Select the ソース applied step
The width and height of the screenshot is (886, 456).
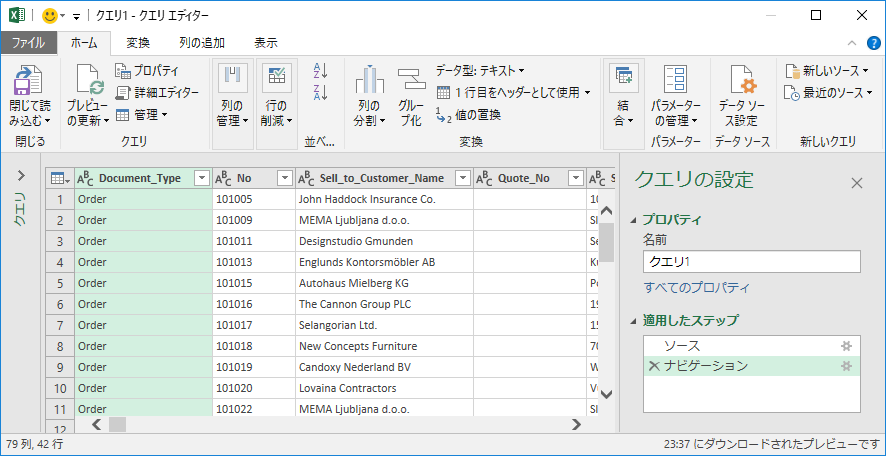point(683,345)
